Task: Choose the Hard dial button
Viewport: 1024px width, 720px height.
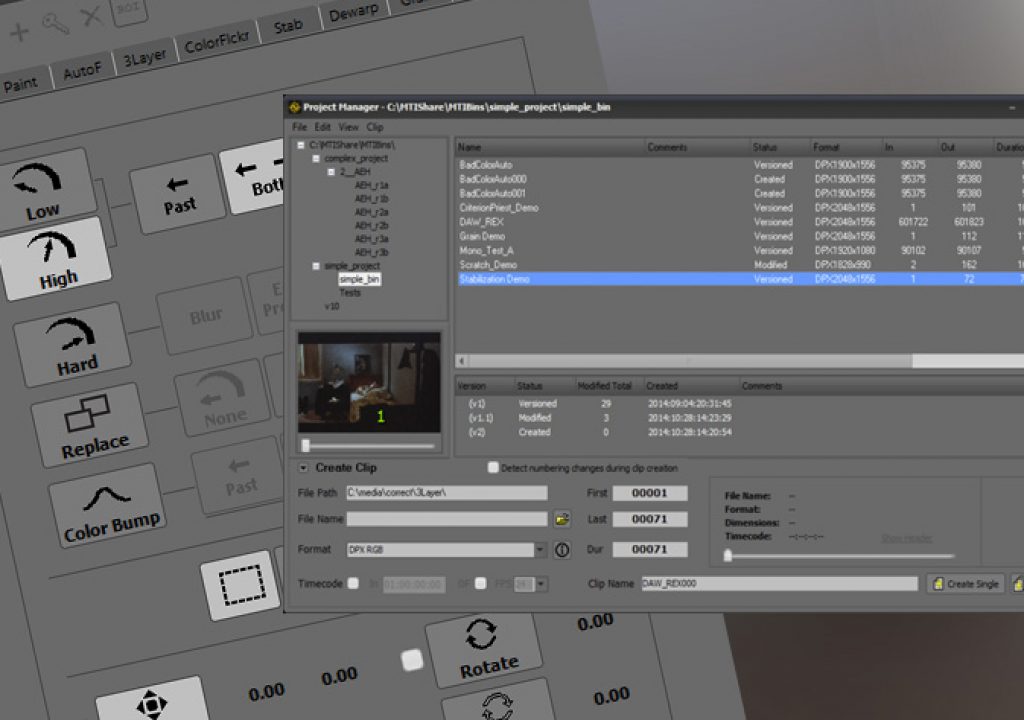Action: pos(73,344)
